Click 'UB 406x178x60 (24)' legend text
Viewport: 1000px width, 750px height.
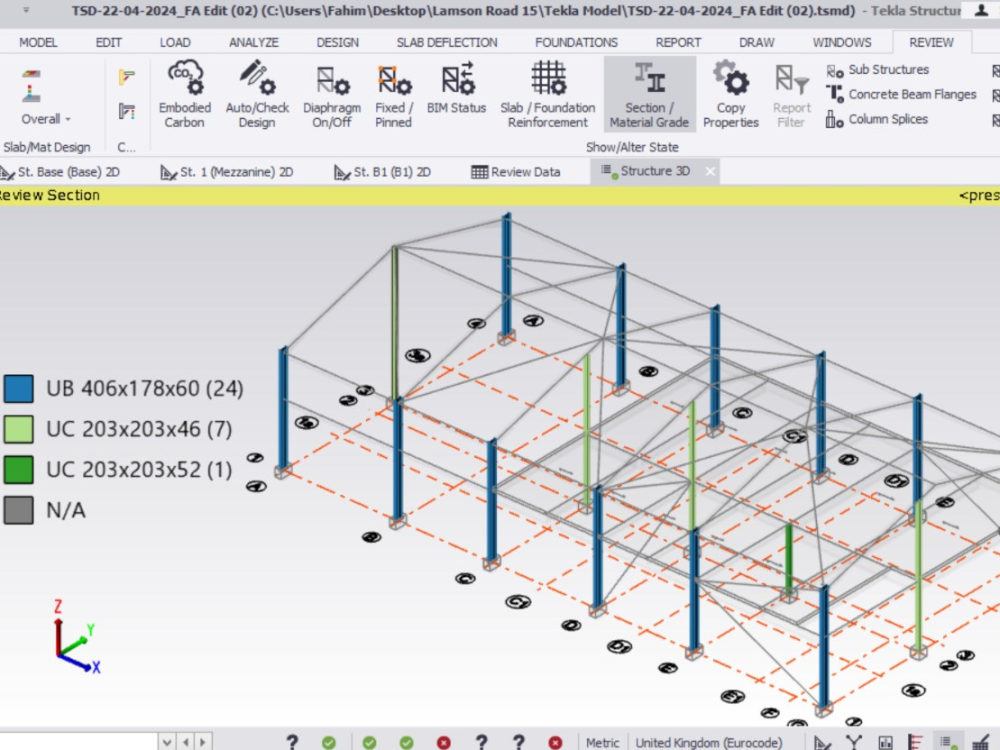pos(145,388)
